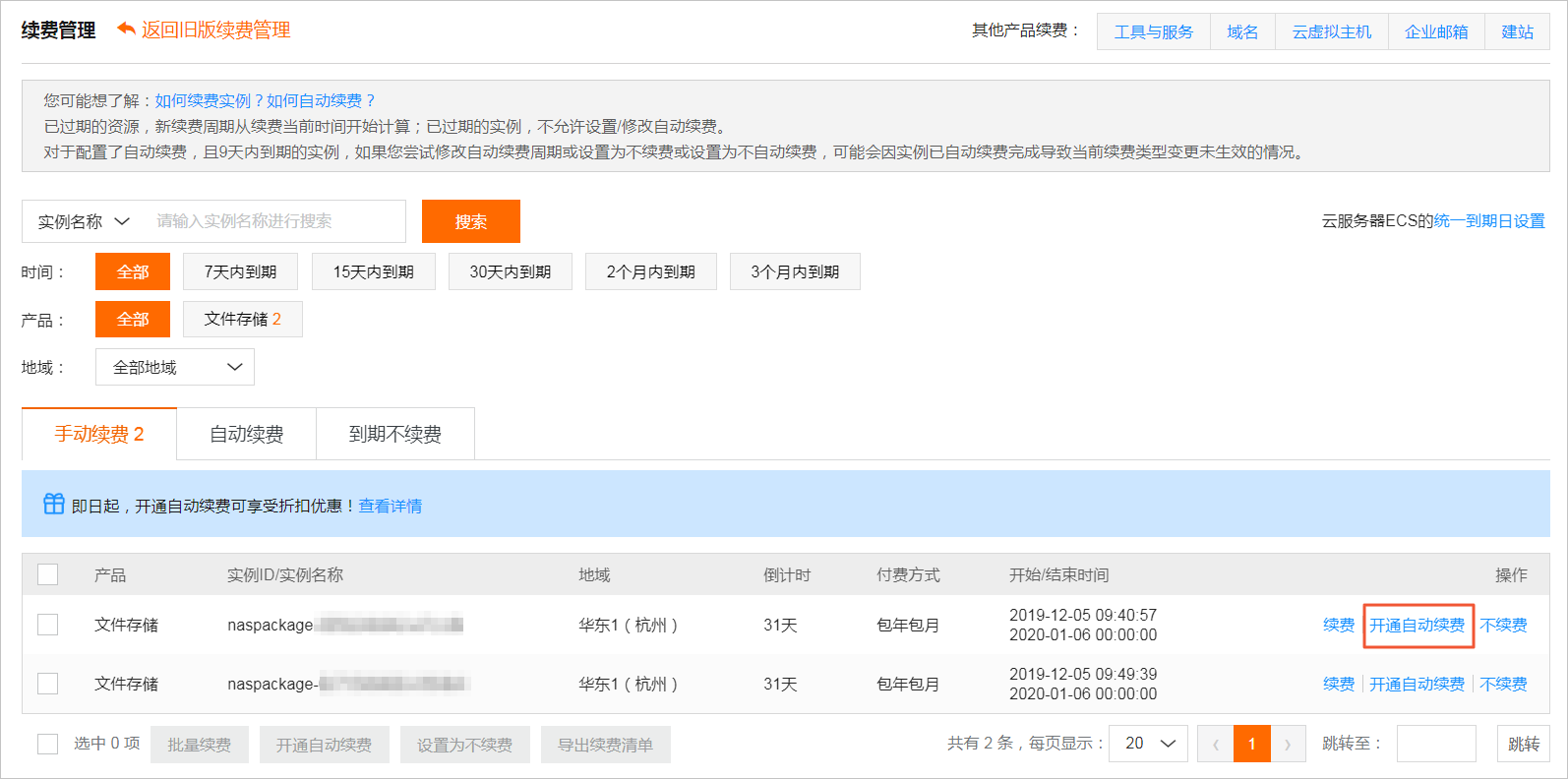Viewport: 1568px width, 779px height.
Task: Filter by 15天内到期
Action: [x=374, y=271]
